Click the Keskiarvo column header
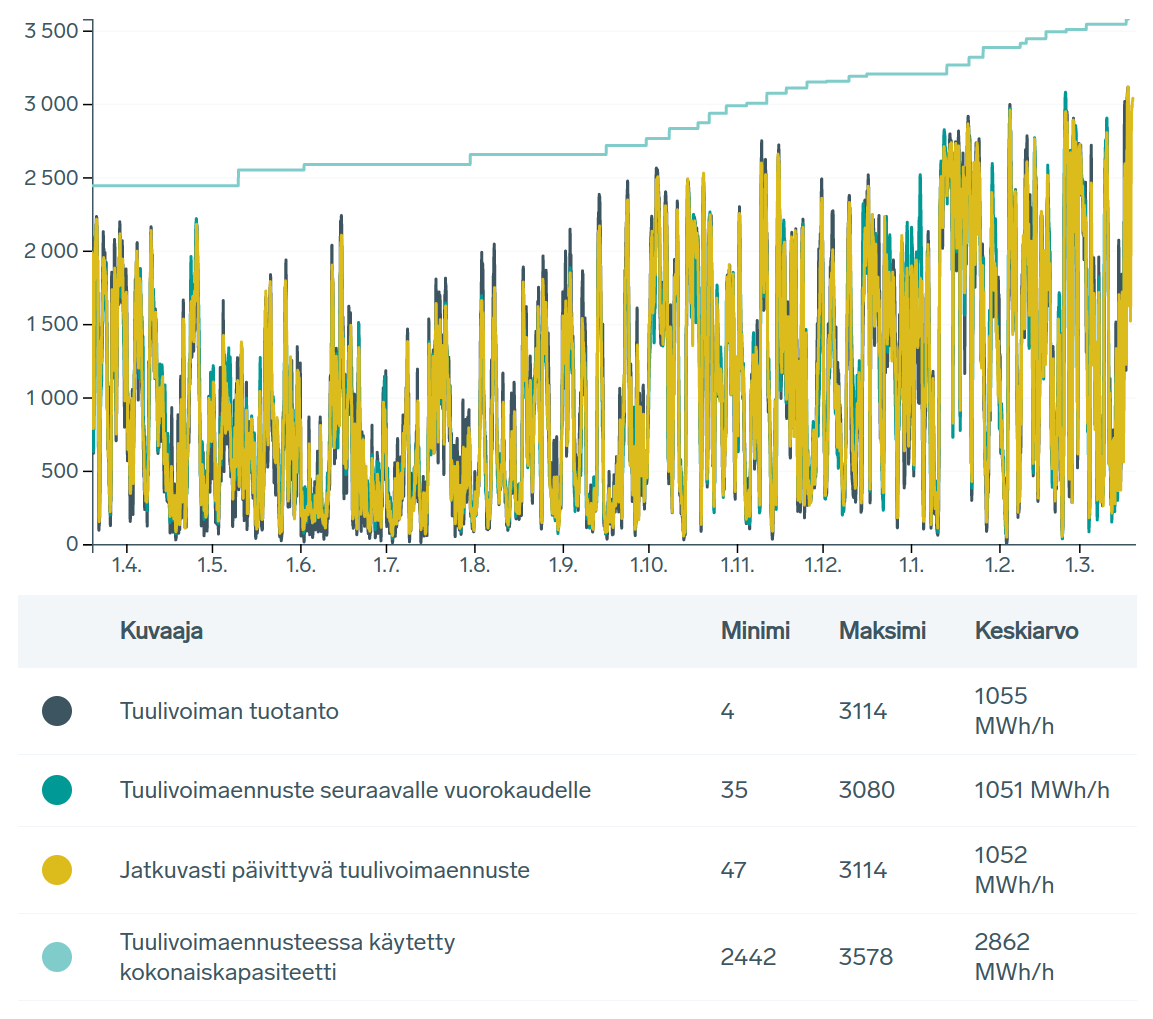 click(x=1026, y=631)
